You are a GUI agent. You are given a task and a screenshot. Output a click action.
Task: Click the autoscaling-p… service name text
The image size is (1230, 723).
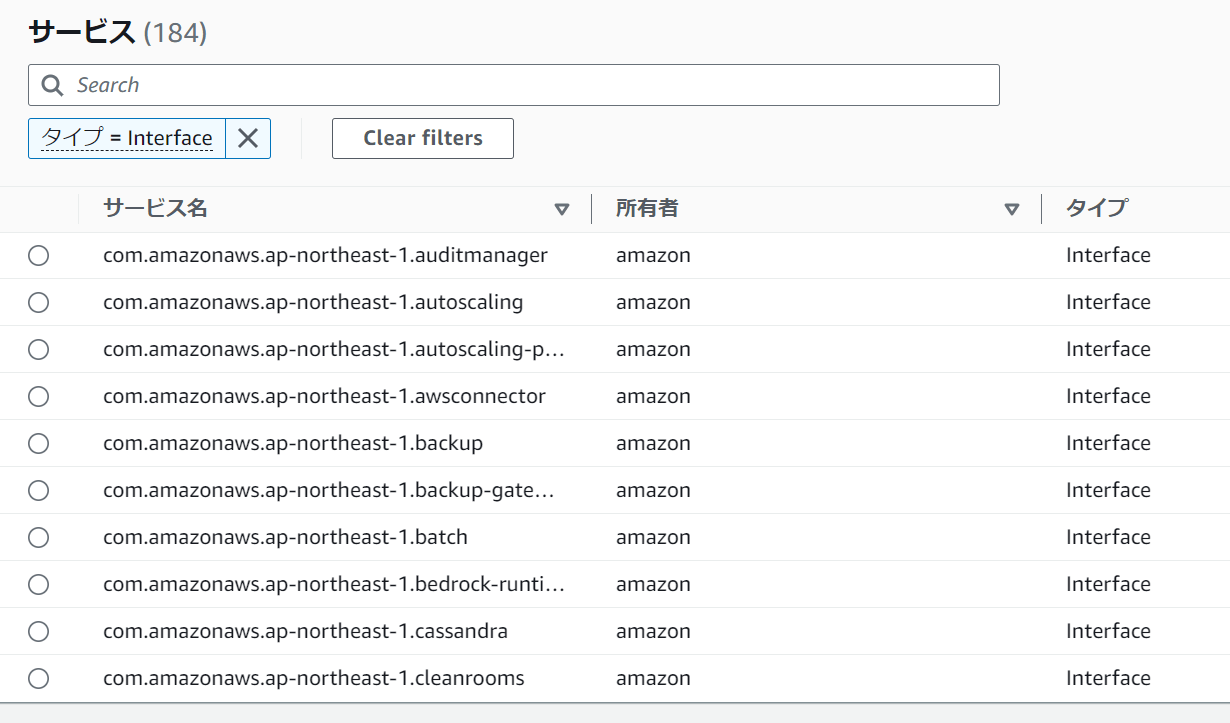click(334, 349)
